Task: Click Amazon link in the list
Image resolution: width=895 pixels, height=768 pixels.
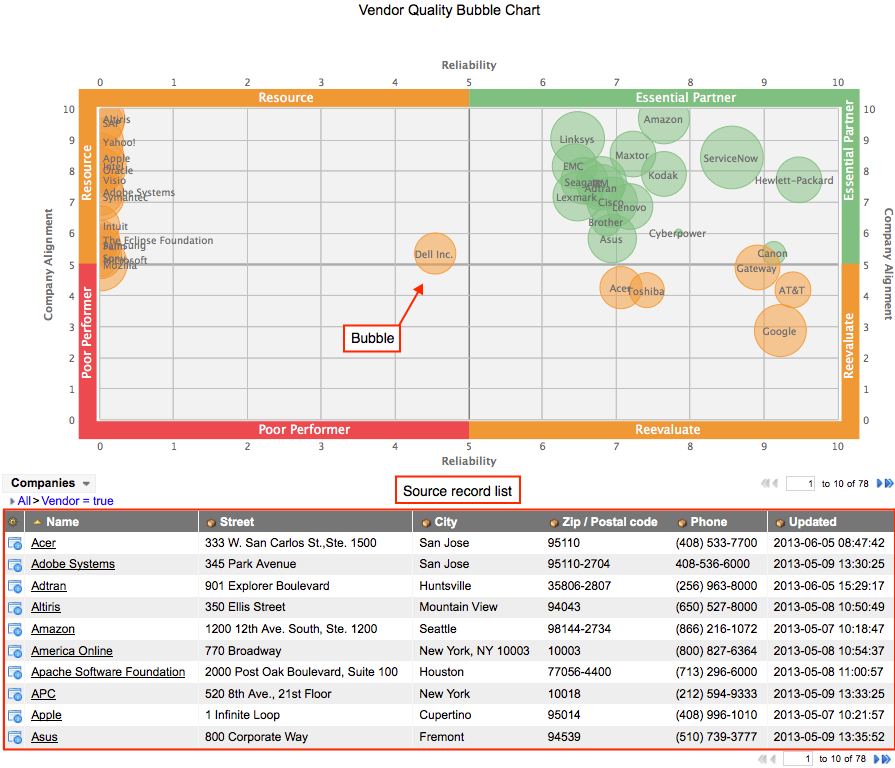Action: click(x=53, y=629)
